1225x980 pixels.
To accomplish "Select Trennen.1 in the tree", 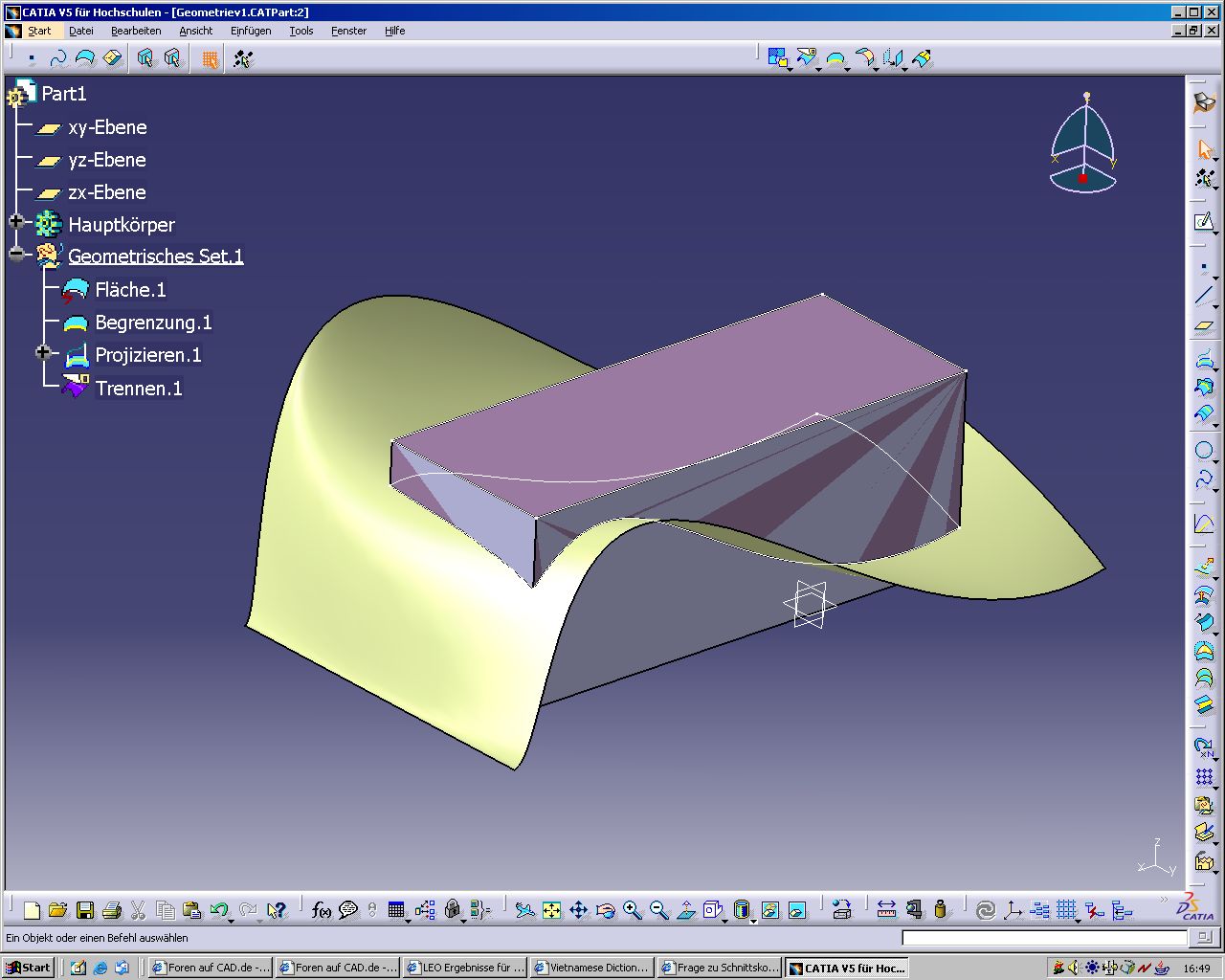I will 139,389.
